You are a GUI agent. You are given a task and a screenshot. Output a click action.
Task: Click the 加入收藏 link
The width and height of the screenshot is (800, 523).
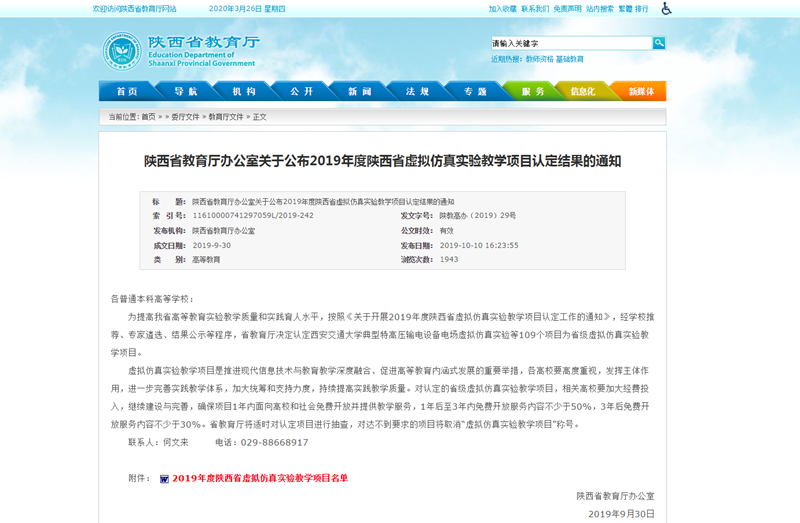(503, 9)
